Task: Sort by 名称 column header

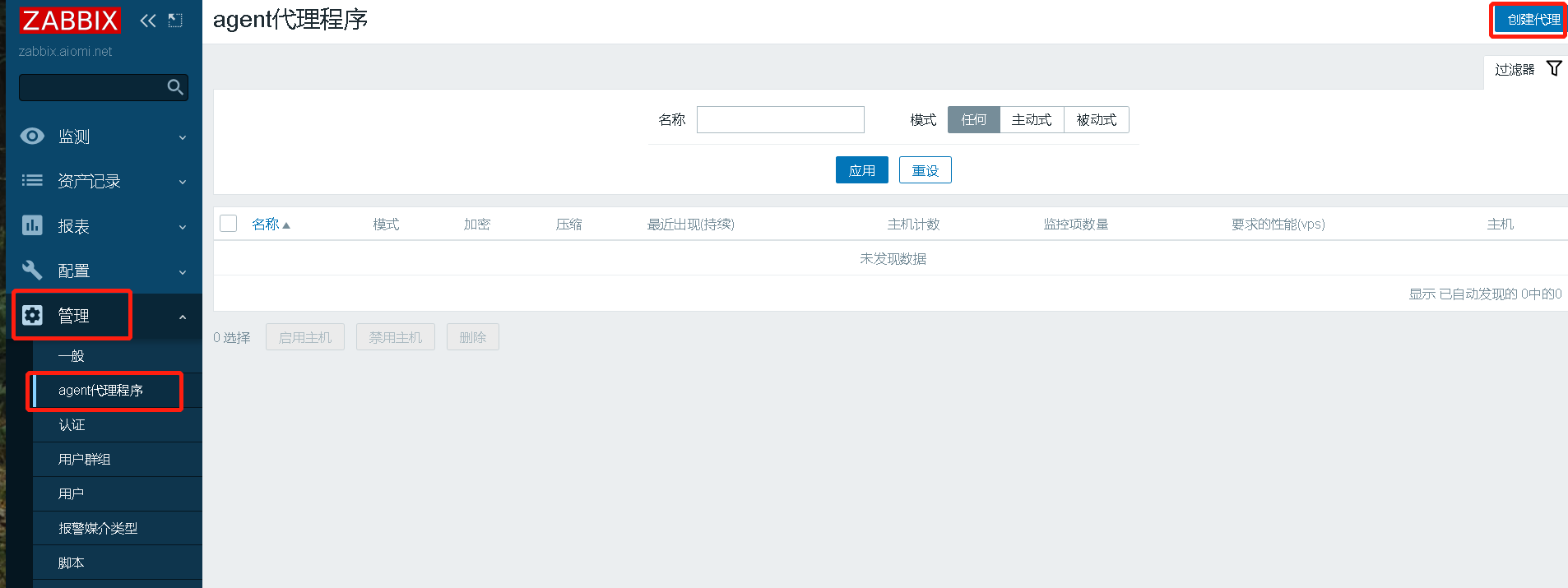Action: 266,224
